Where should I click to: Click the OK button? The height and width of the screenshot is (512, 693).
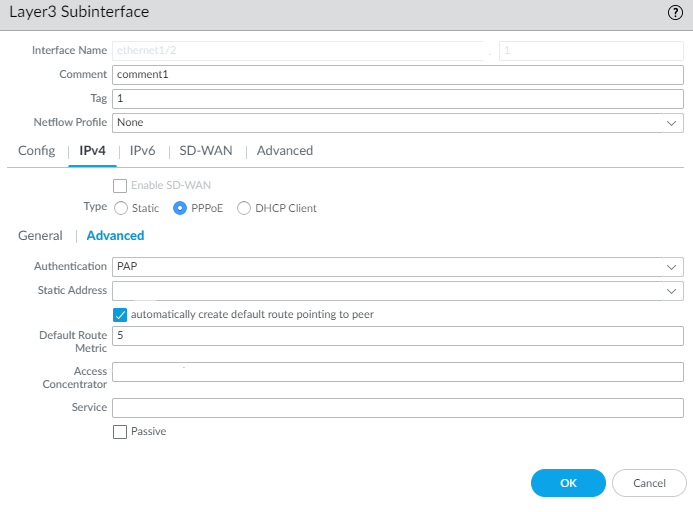pyautogui.click(x=568, y=483)
